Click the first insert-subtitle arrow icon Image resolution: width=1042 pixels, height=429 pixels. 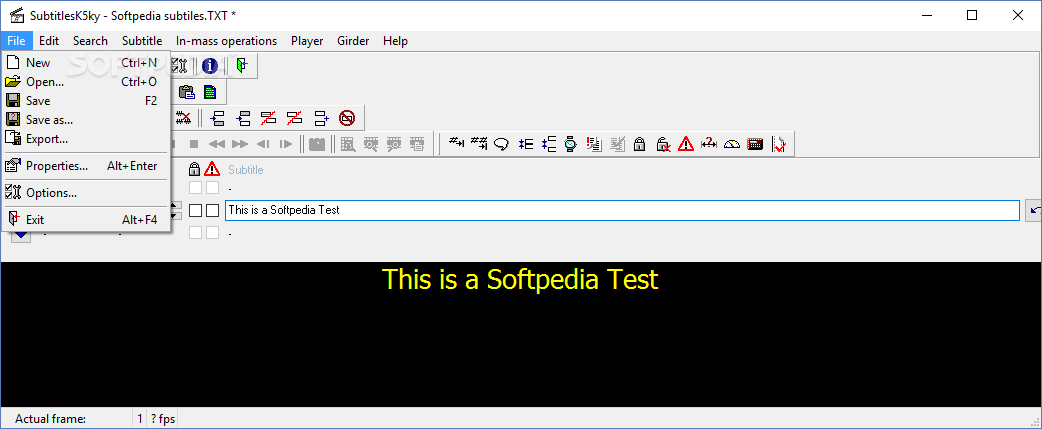pyautogui.click(x=217, y=119)
